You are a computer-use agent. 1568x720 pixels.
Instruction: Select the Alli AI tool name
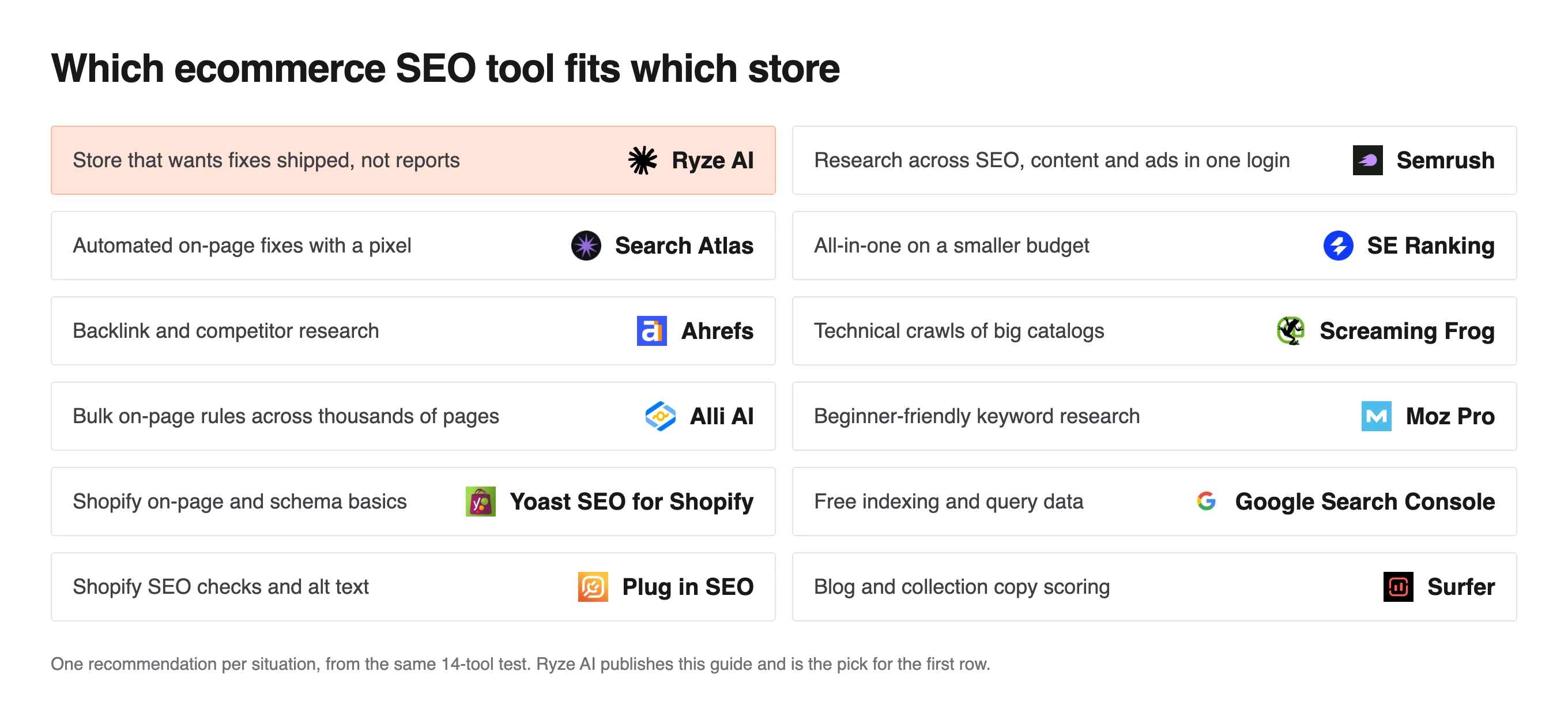721,416
